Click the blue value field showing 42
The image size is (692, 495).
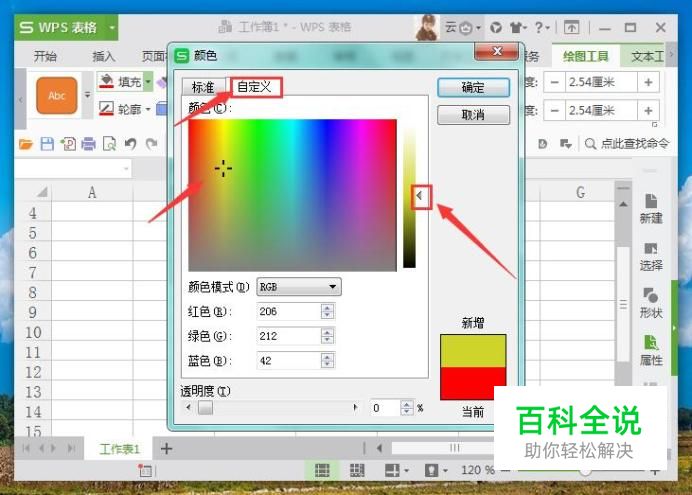pos(288,361)
